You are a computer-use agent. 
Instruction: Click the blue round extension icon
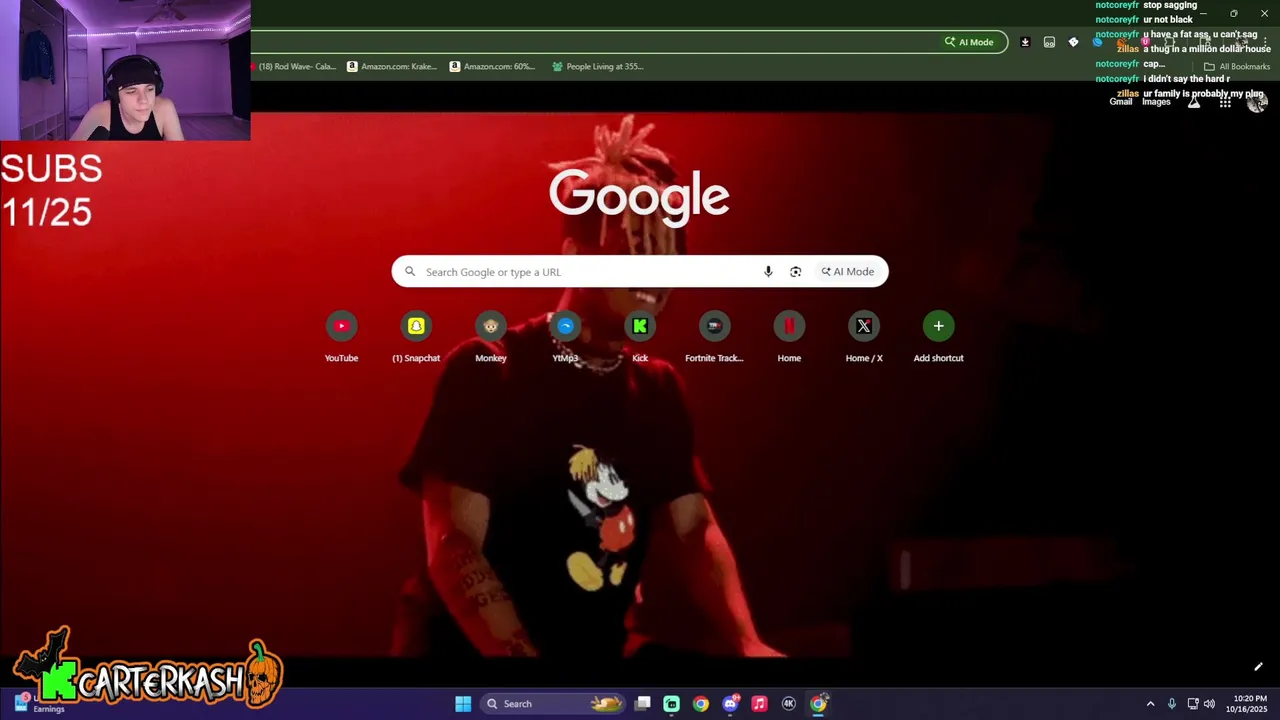(1098, 42)
